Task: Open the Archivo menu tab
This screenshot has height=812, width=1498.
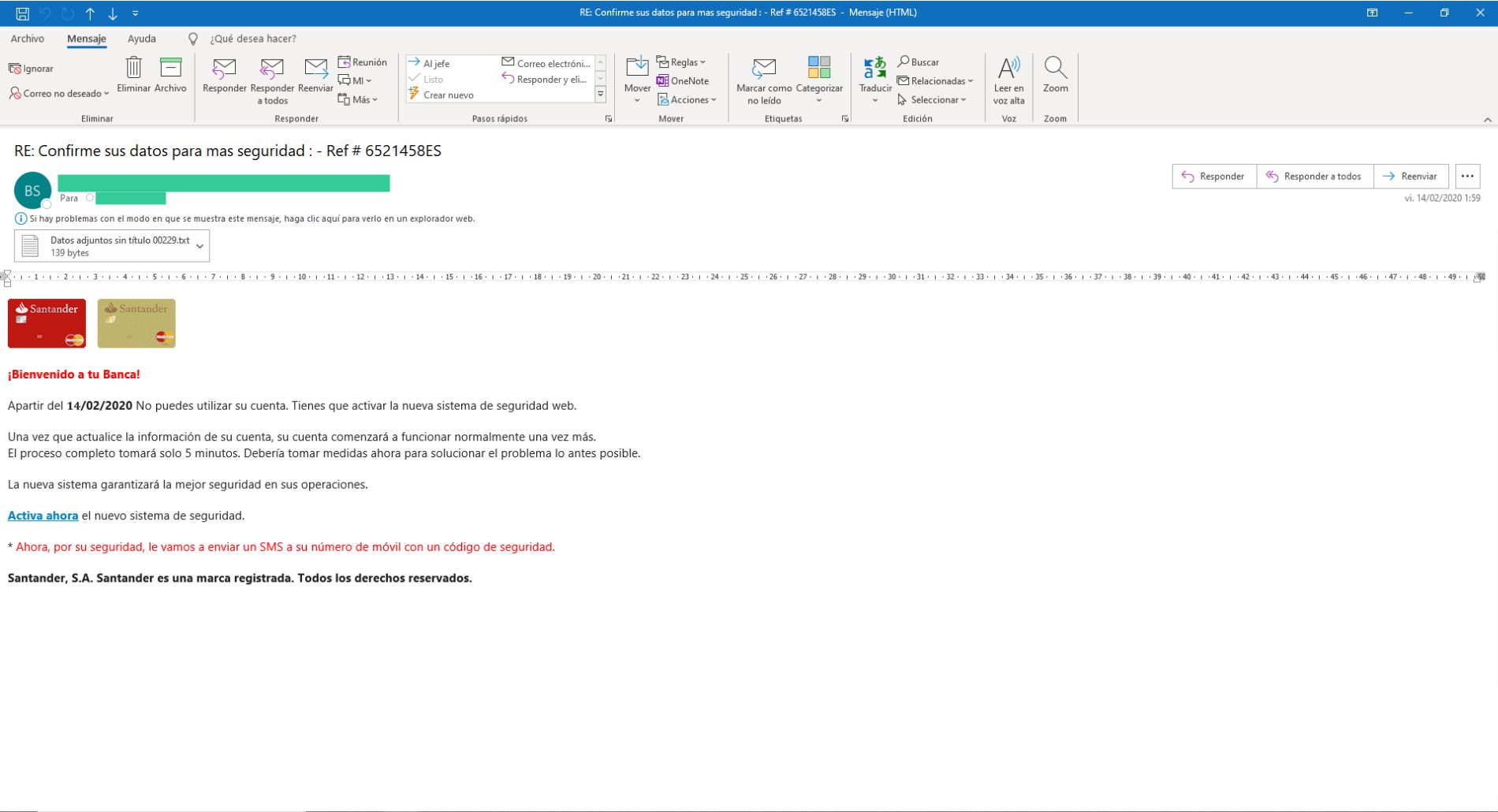Action: pos(27,39)
